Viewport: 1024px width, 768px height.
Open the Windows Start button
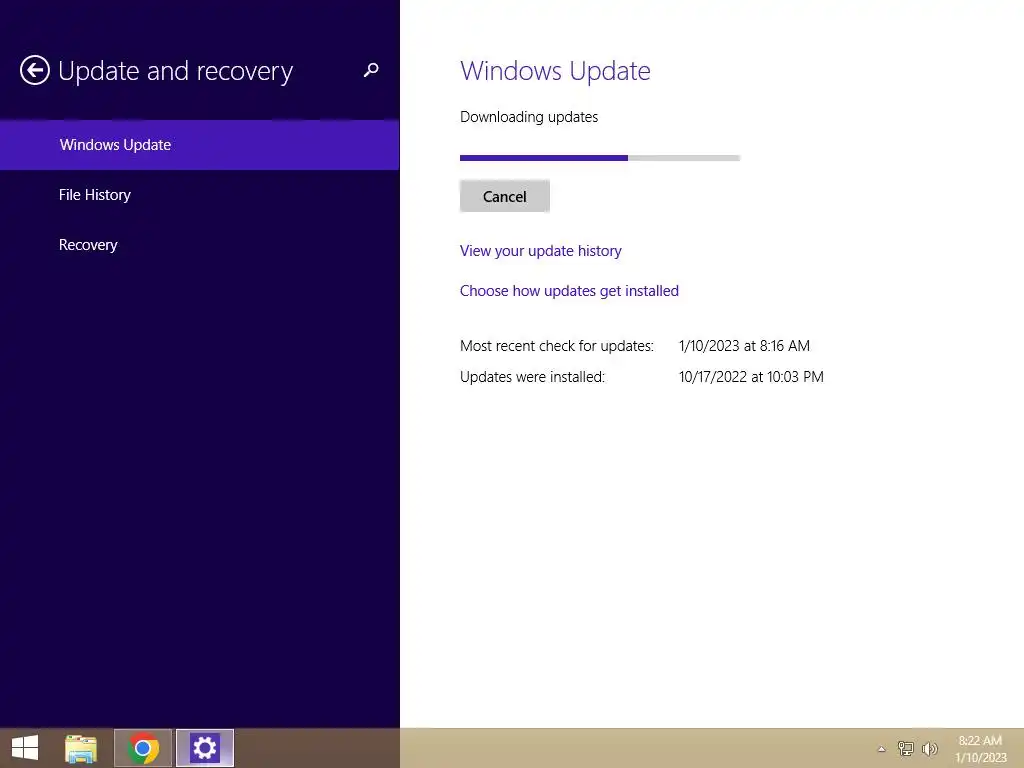[x=25, y=748]
